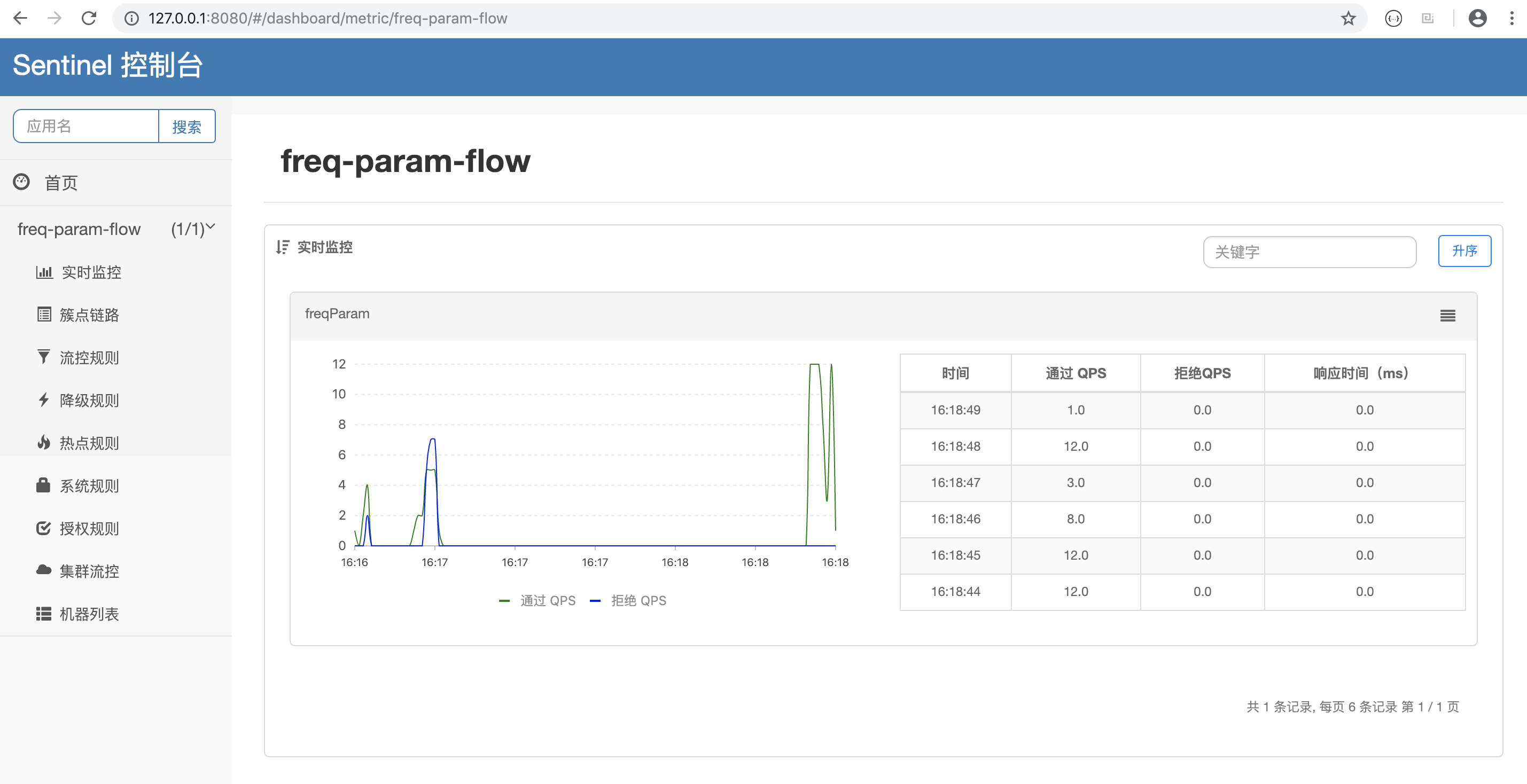Click the 16:18:48 time cell

click(x=955, y=446)
